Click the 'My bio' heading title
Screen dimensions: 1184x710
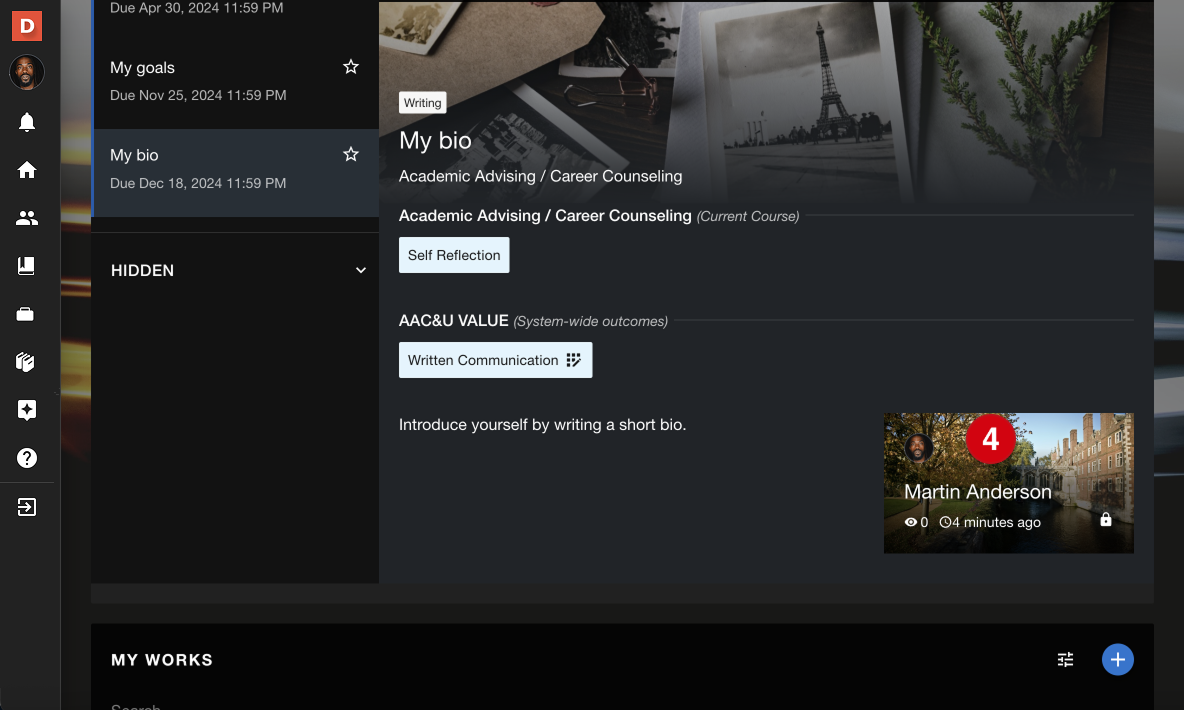[x=435, y=140]
